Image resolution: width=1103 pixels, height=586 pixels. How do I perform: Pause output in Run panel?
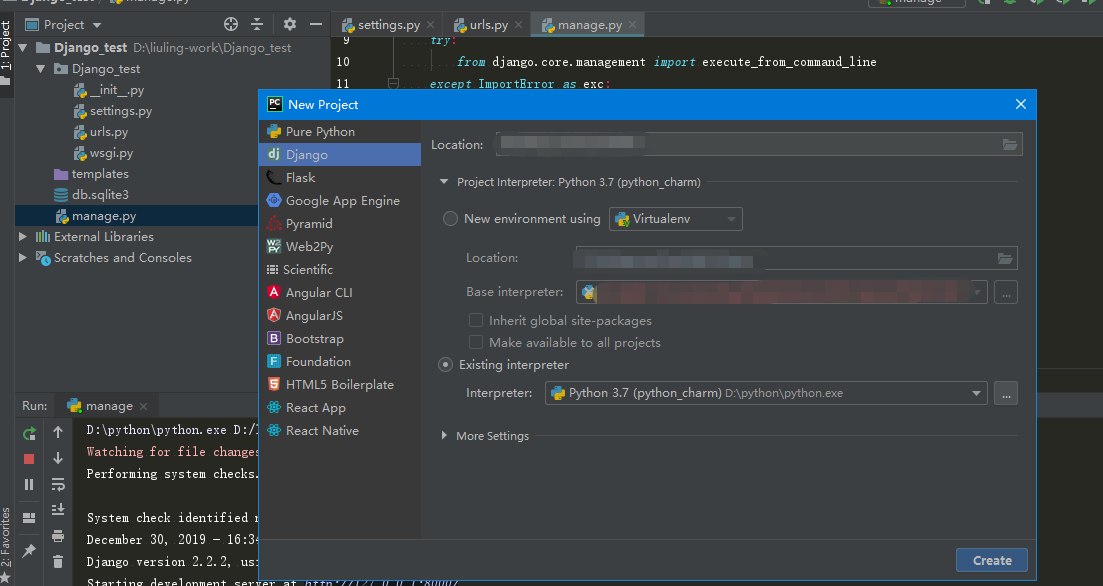(x=29, y=484)
